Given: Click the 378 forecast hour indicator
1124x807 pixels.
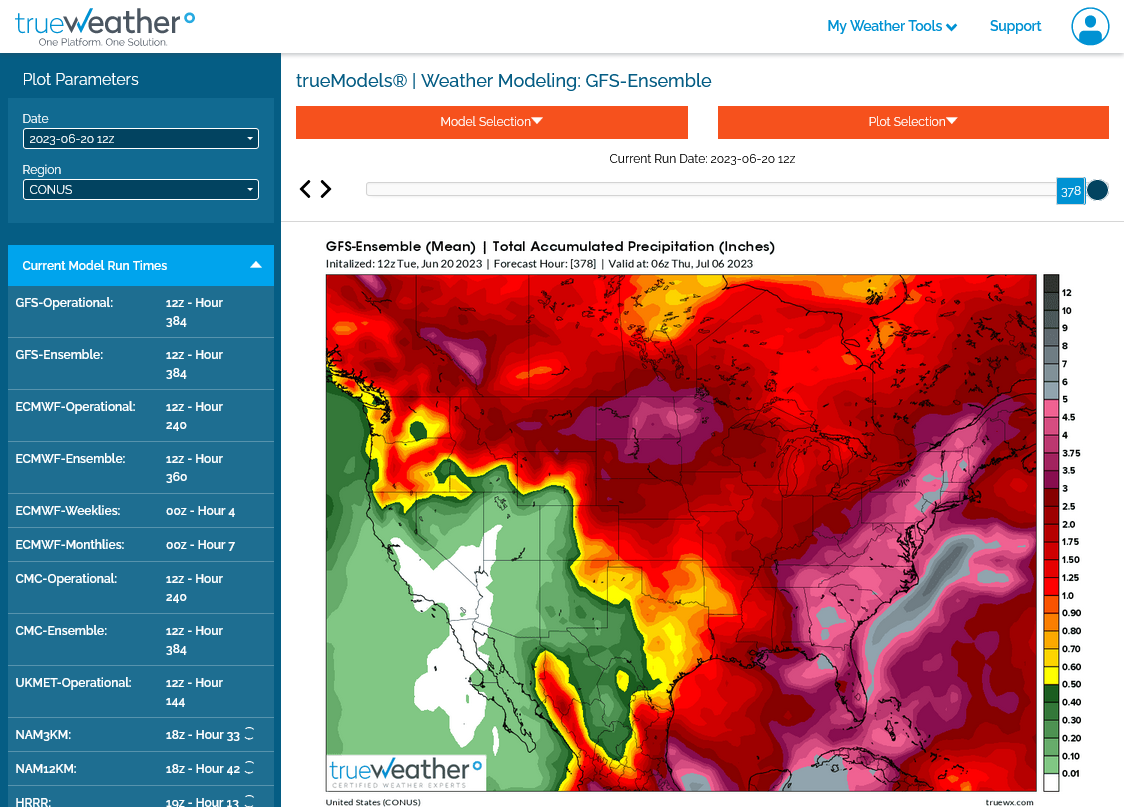Looking at the screenshot, I should coord(1071,191).
